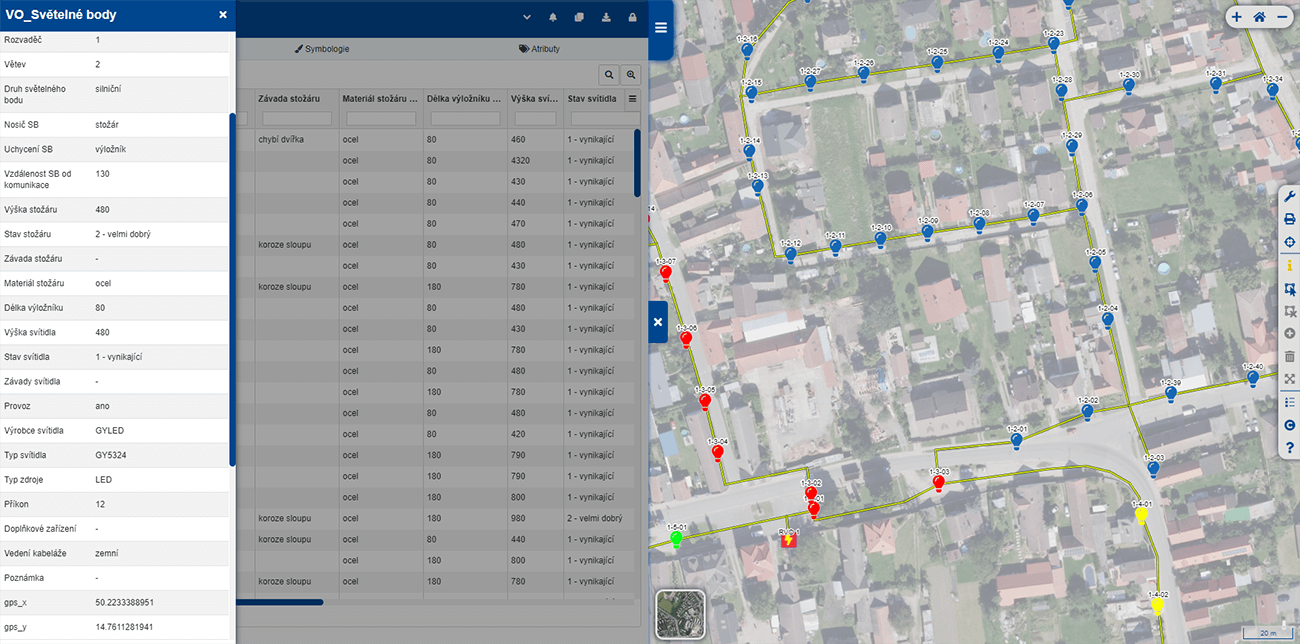Open the table column options menu
Screen dimensions: 1300x644
tap(632, 99)
